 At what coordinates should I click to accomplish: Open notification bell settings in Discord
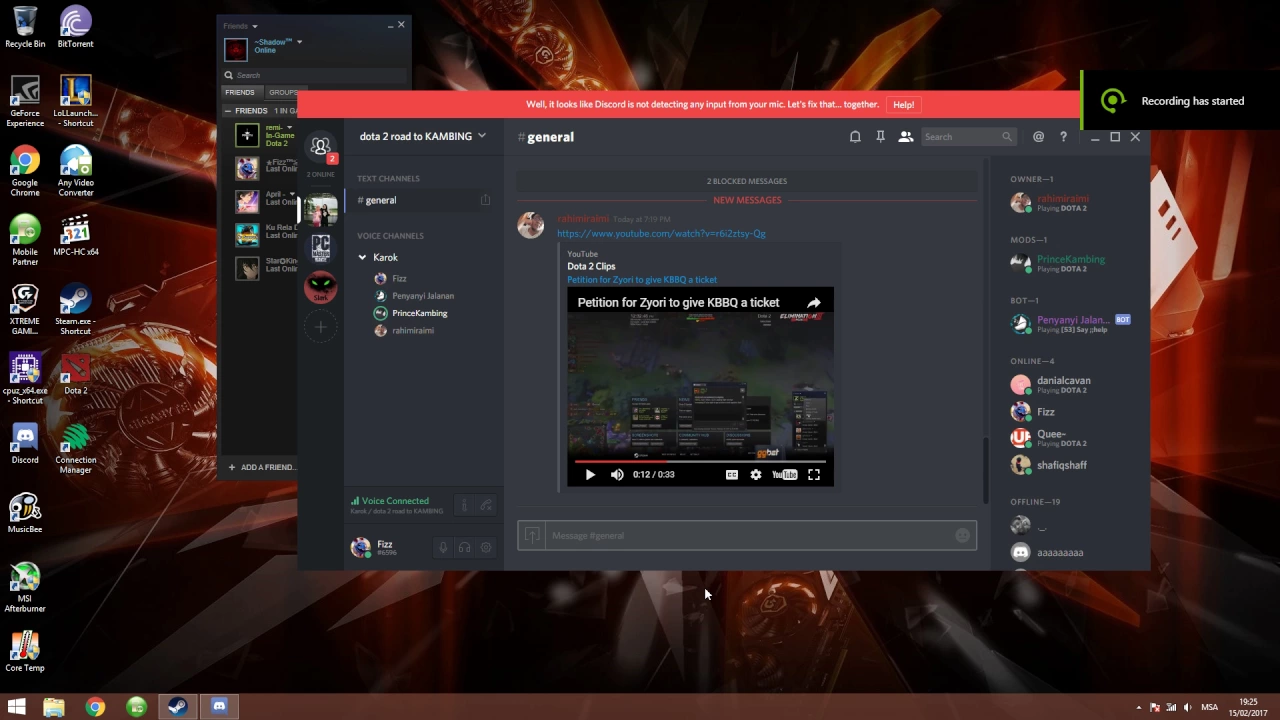coord(855,137)
